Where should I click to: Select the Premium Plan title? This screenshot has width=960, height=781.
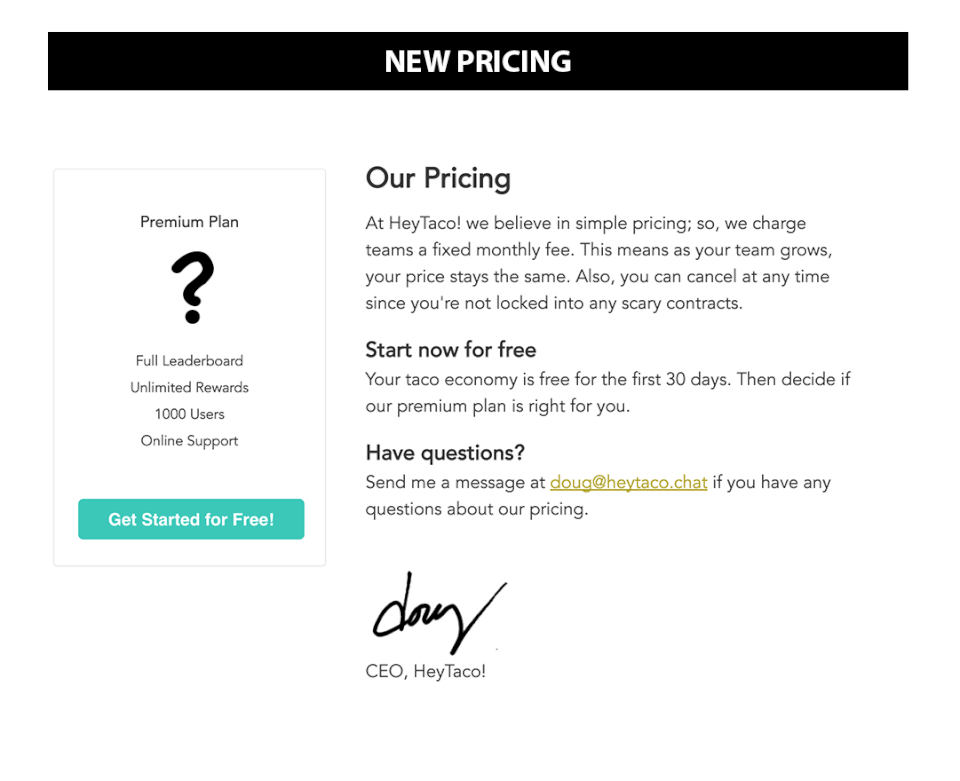pyautogui.click(x=189, y=222)
